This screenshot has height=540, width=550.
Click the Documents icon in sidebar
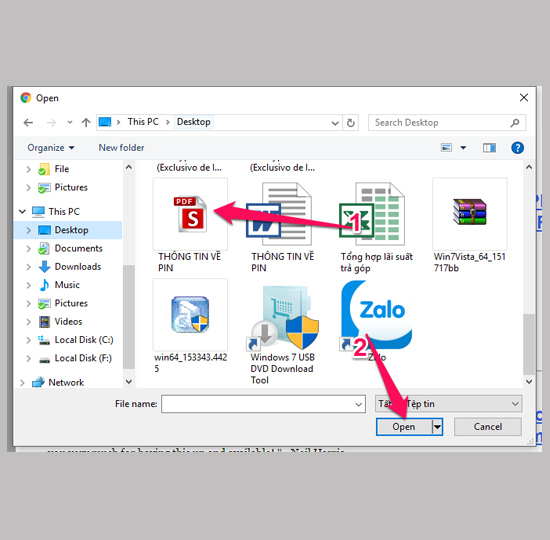tap(44, 248)
